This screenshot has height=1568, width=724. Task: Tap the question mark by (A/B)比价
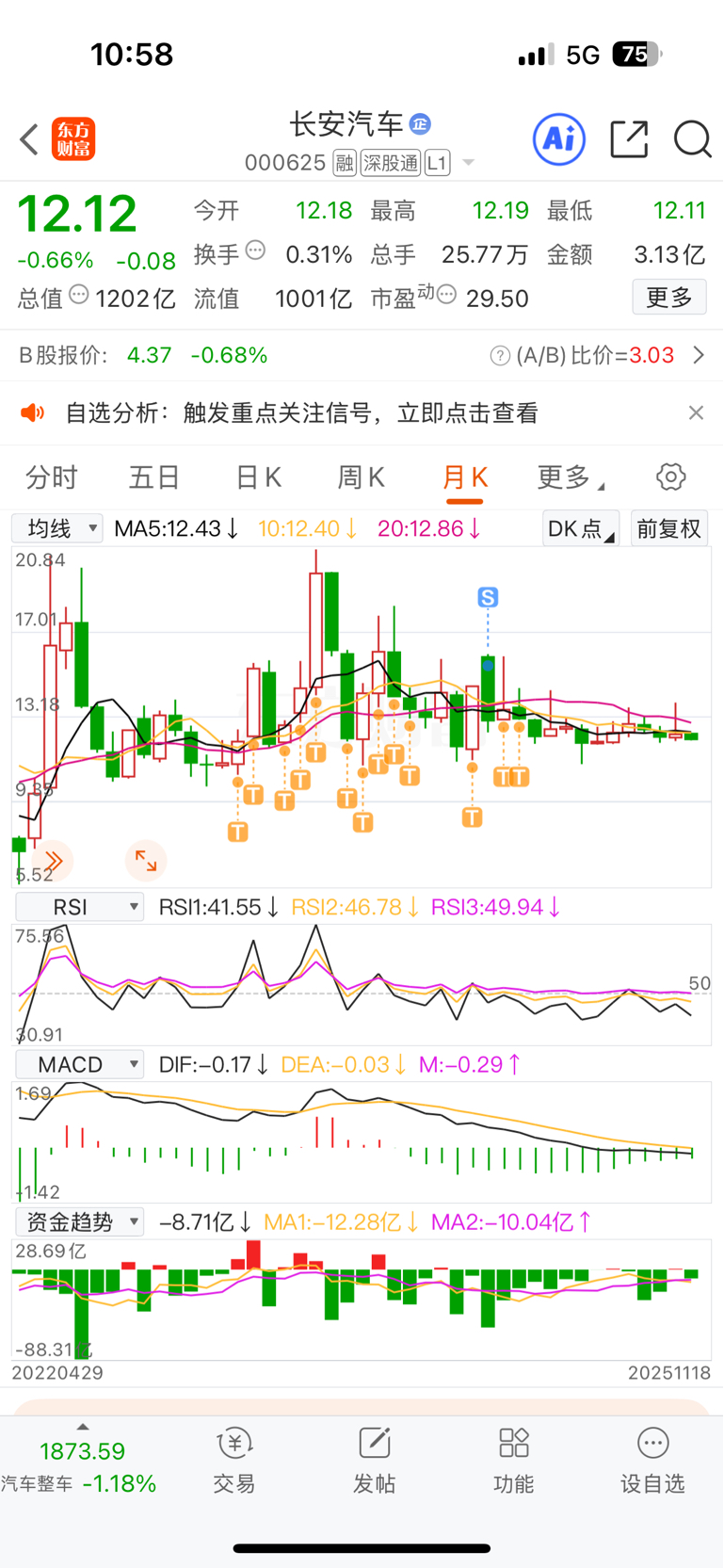500,355
